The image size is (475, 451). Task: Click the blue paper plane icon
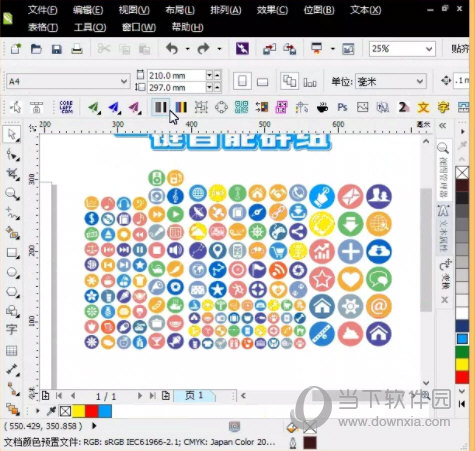tap(114, 107)
